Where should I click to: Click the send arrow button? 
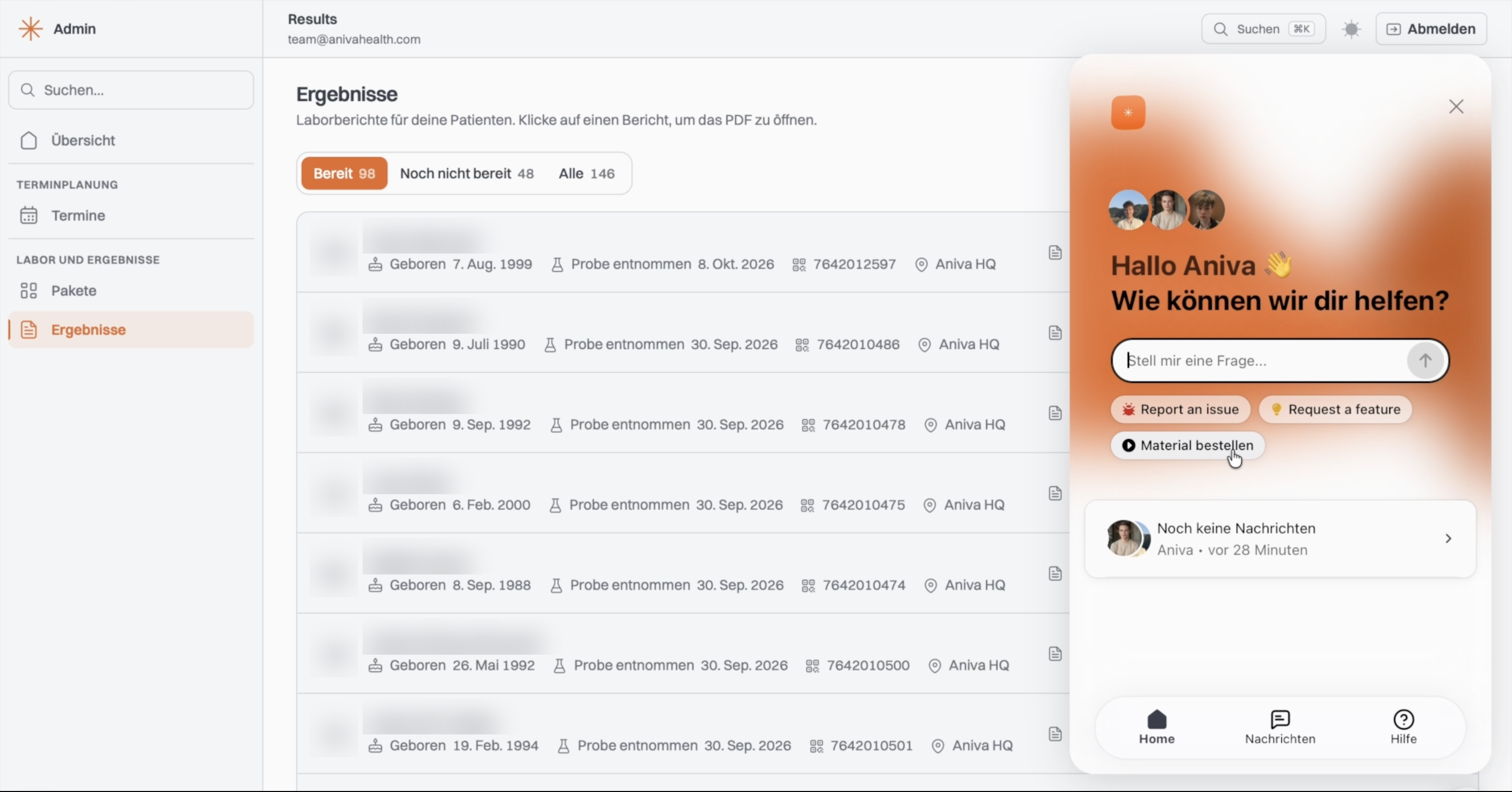[1425, 361]
